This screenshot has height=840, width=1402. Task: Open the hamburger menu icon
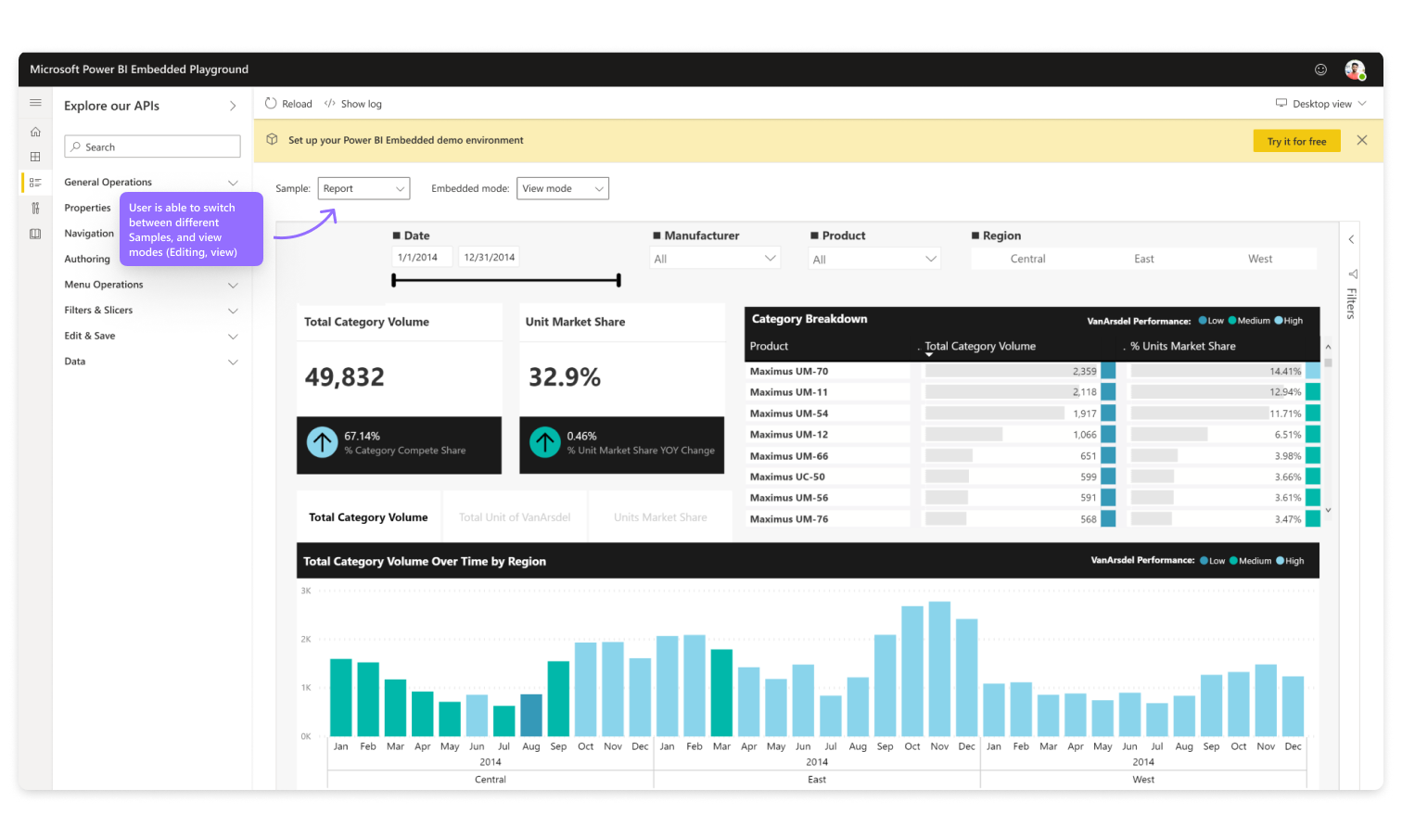tap(35, 103)
